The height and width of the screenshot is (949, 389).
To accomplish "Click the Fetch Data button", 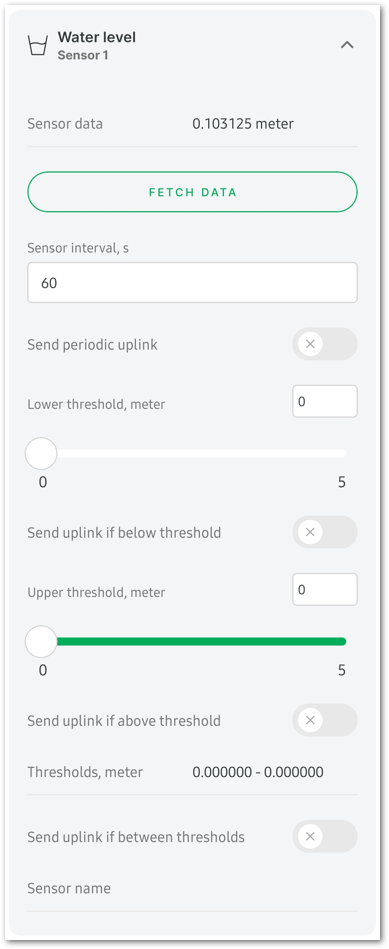I will [x=192, y=192].
